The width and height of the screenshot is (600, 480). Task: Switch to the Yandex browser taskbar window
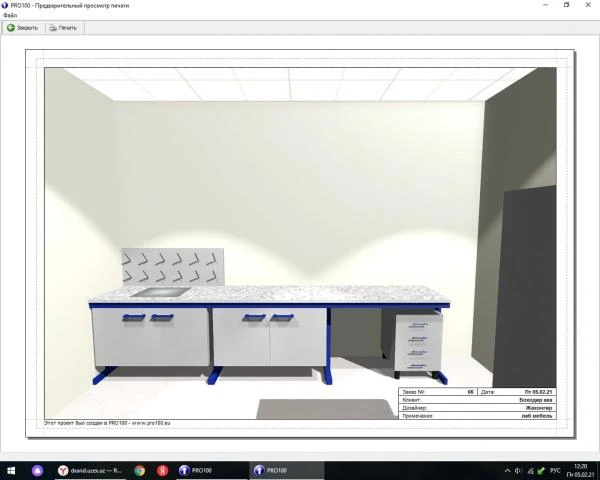[x=92, y=469]
